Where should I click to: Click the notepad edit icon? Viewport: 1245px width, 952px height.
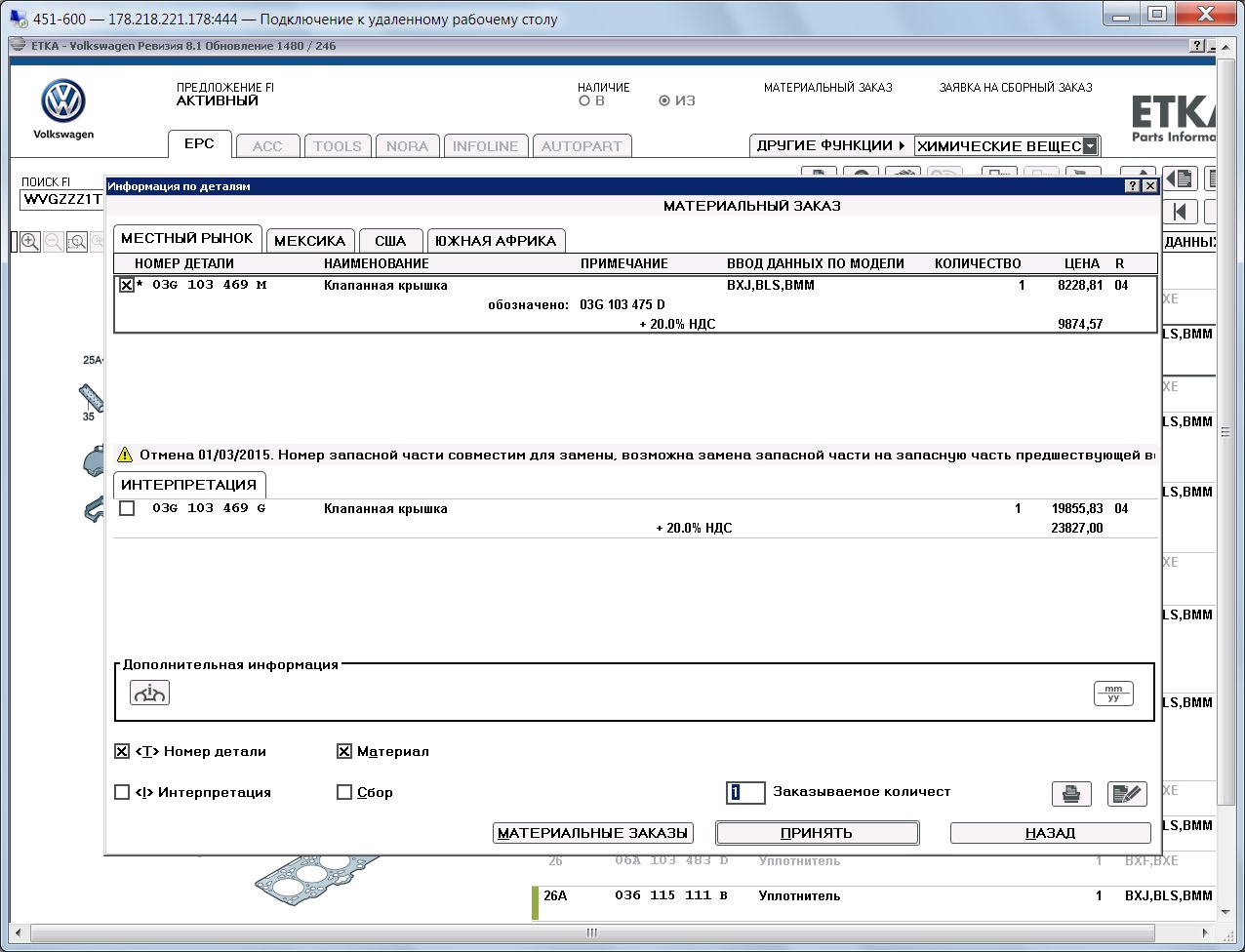coord(1127,794)
